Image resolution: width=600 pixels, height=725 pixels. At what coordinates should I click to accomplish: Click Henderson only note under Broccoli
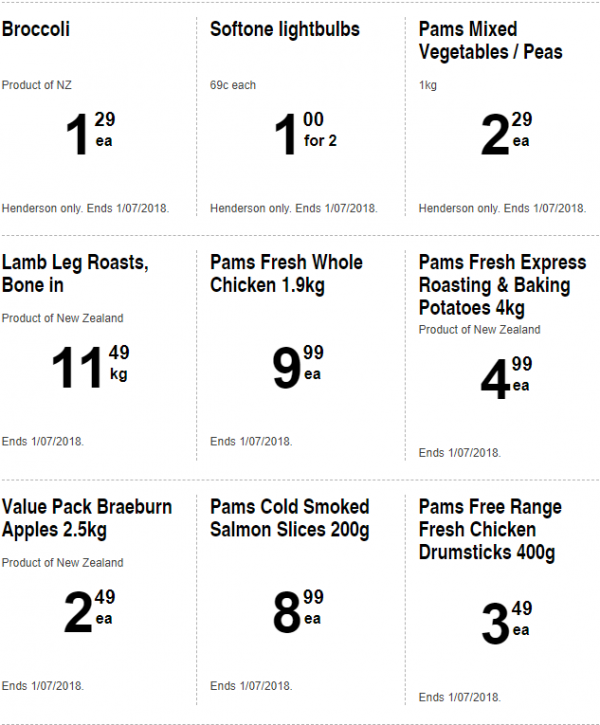pyautogui.click(x=86, y=209)
